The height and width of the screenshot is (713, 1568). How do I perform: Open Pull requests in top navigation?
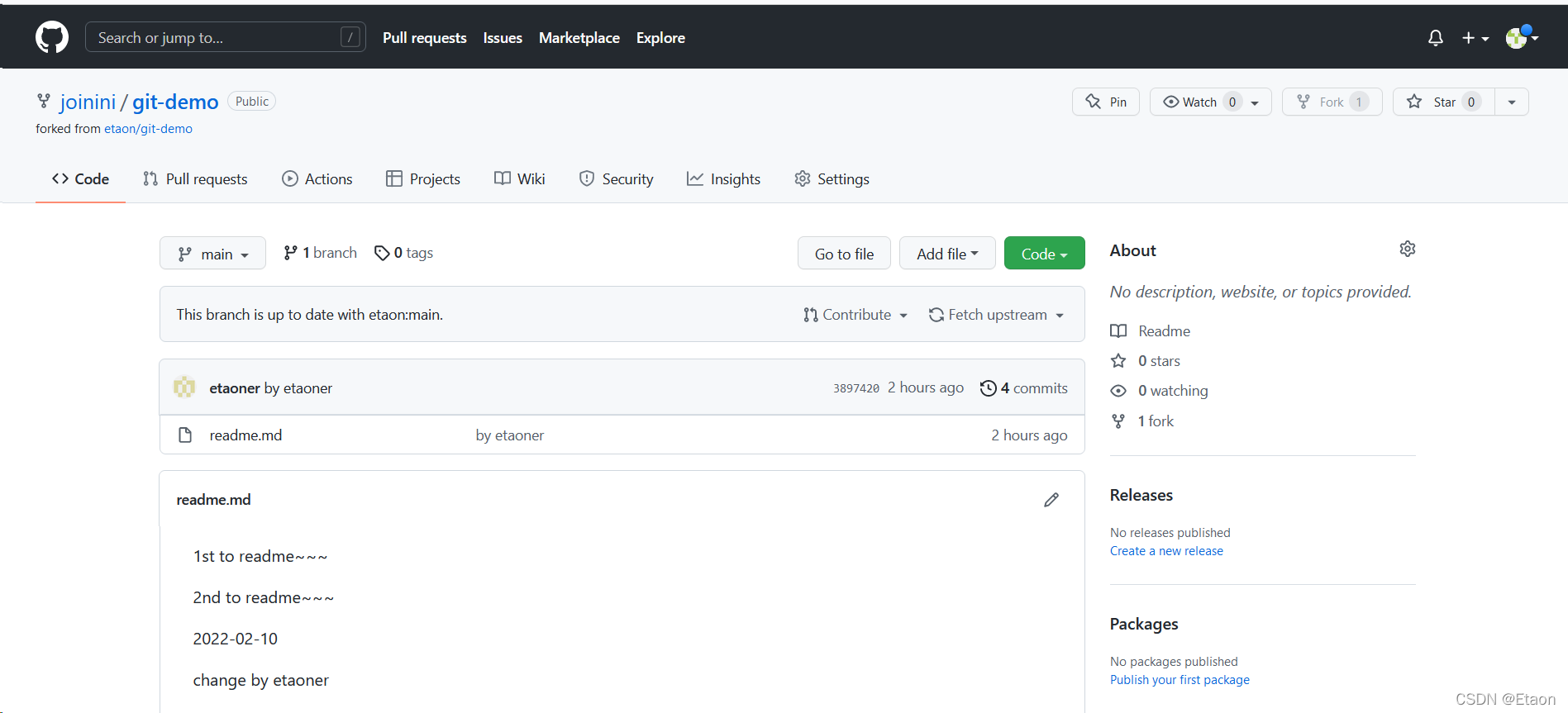point(425,38)
